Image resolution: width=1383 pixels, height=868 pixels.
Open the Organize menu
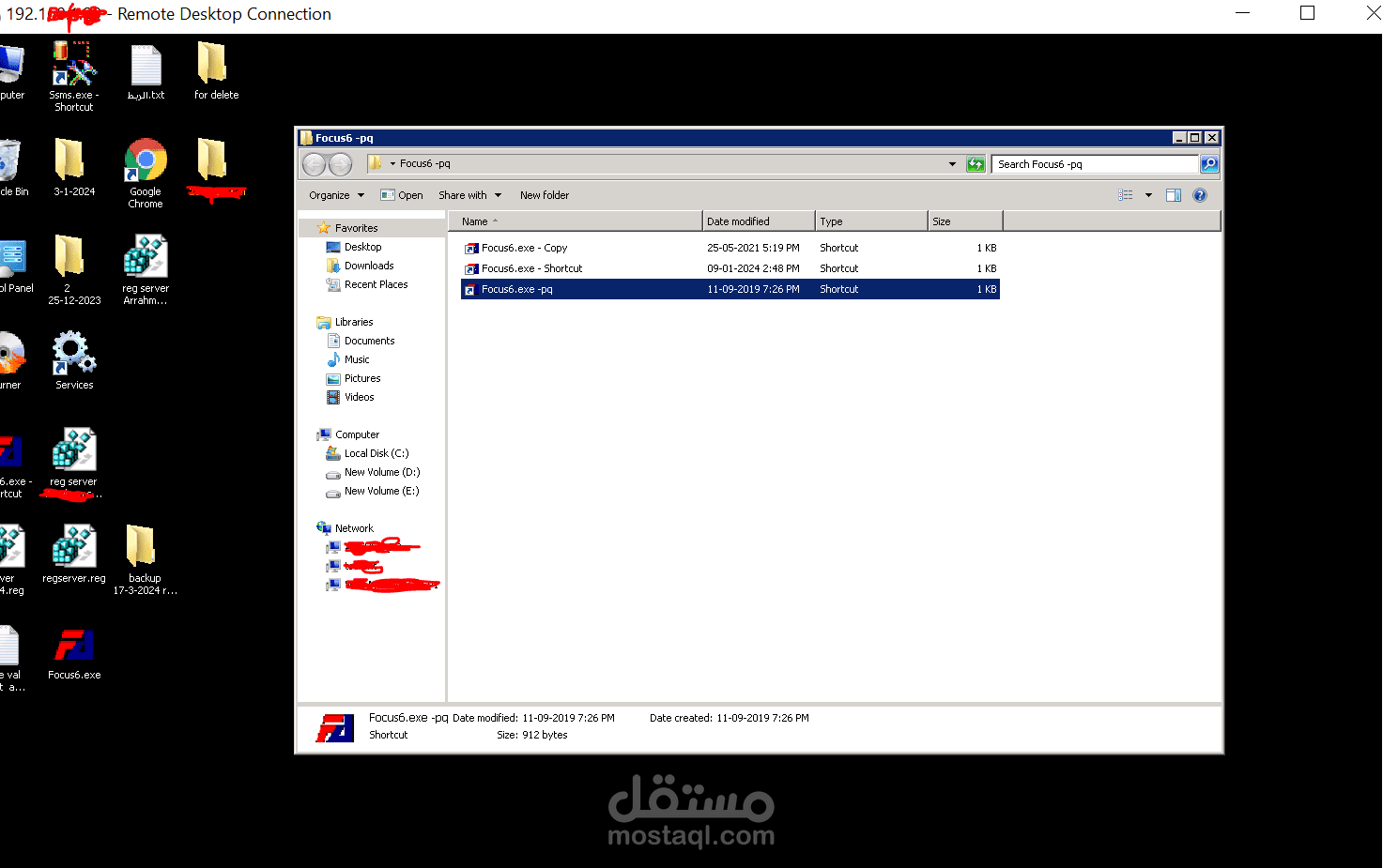tap(336, 195)
